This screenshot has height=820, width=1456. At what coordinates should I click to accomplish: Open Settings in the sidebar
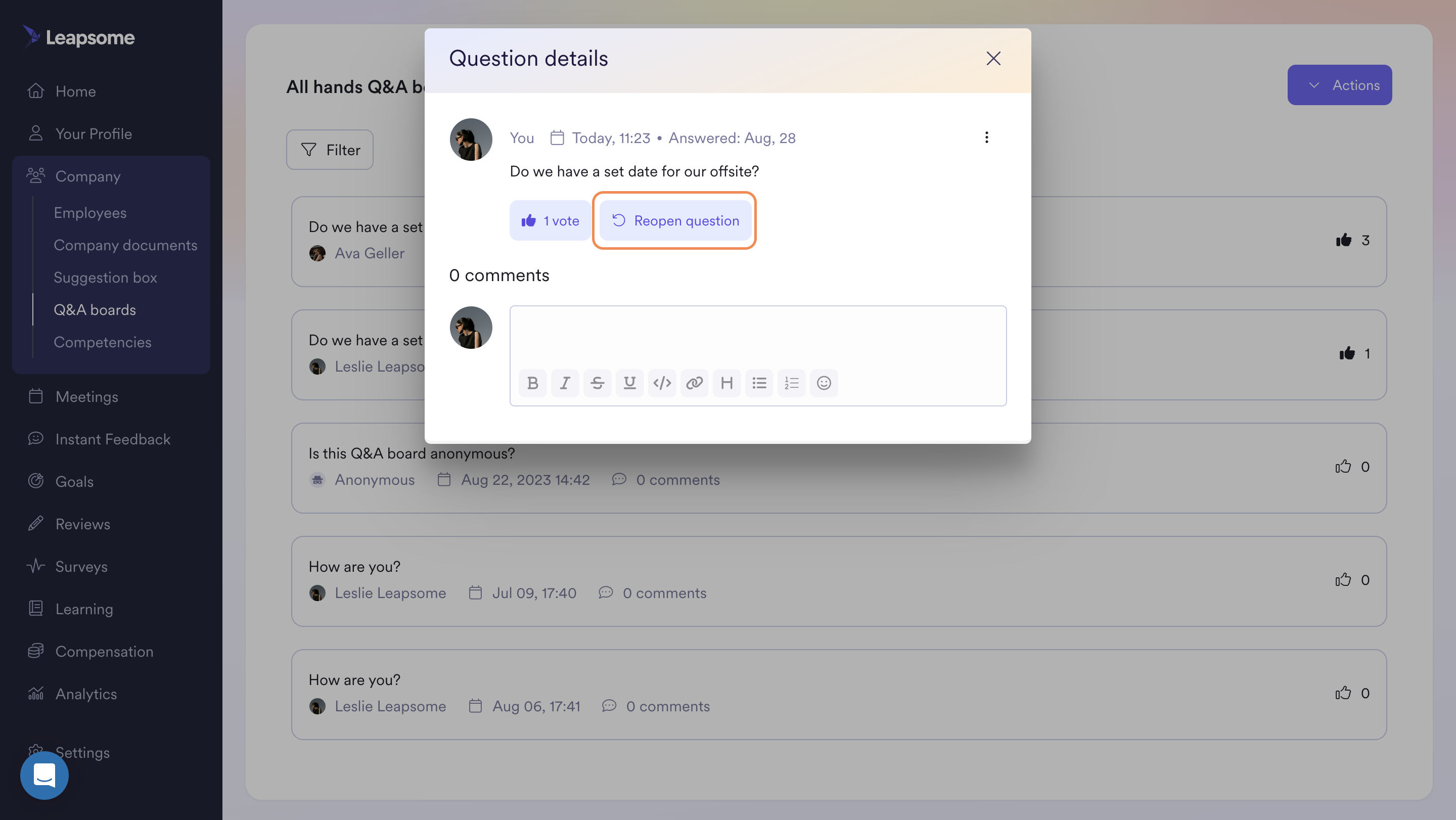click(82, 752)
